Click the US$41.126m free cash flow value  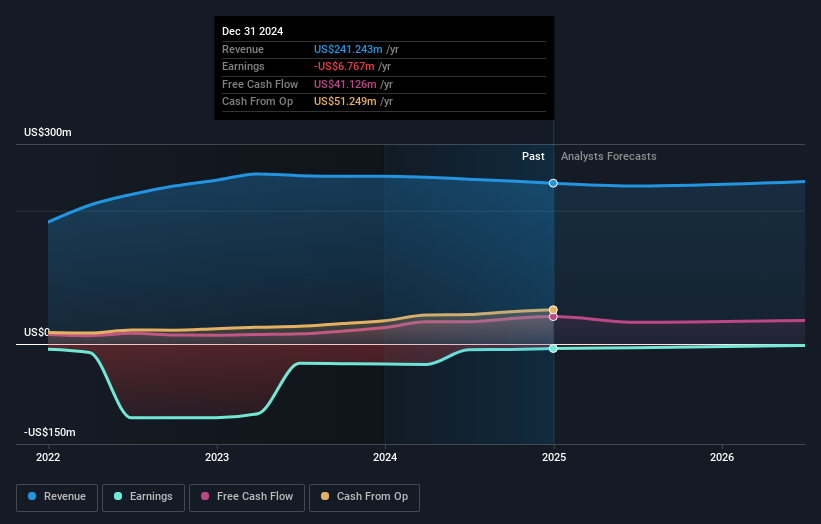(x=345, y=84)
